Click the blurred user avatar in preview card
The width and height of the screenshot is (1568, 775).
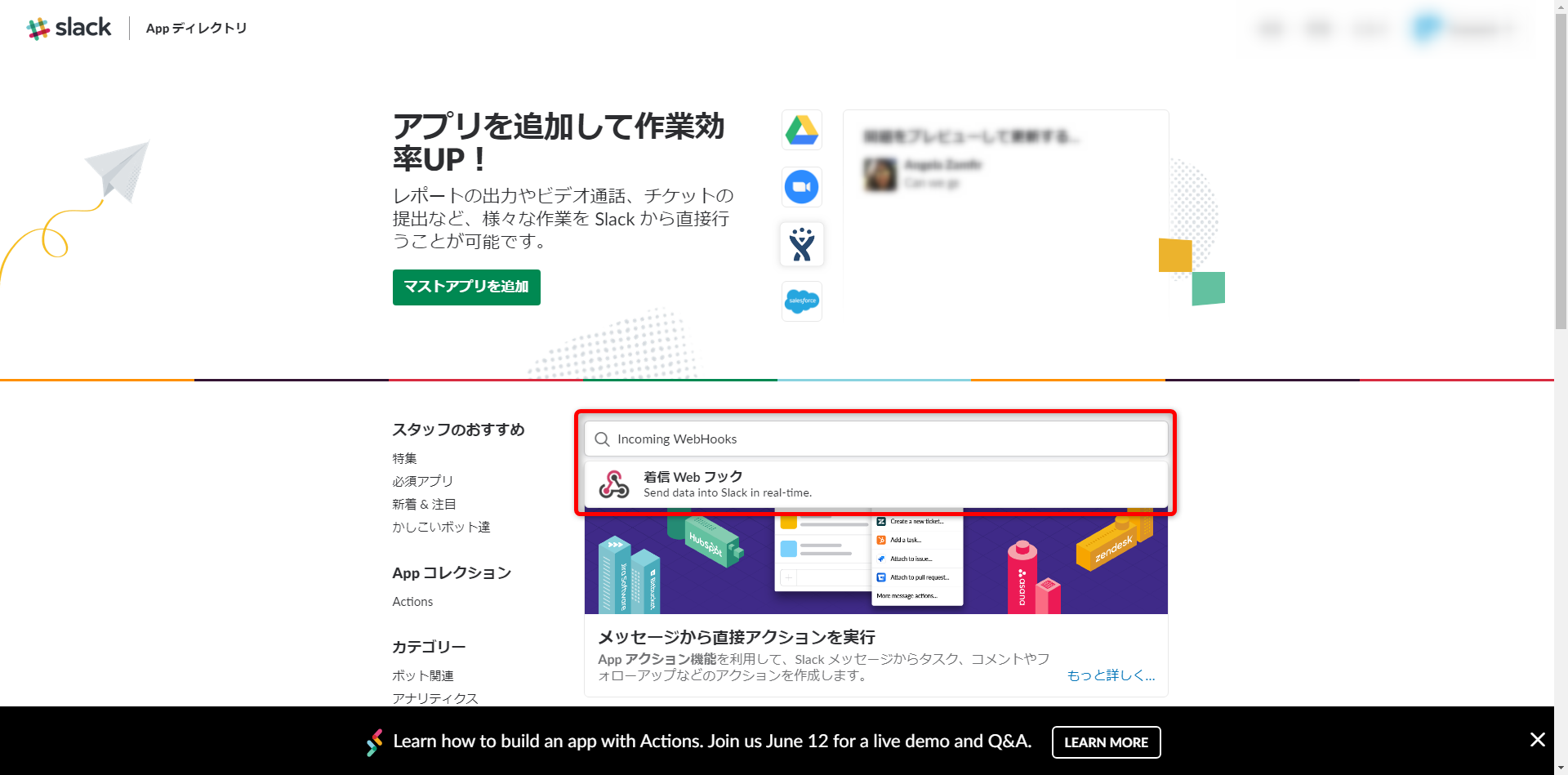880,174
